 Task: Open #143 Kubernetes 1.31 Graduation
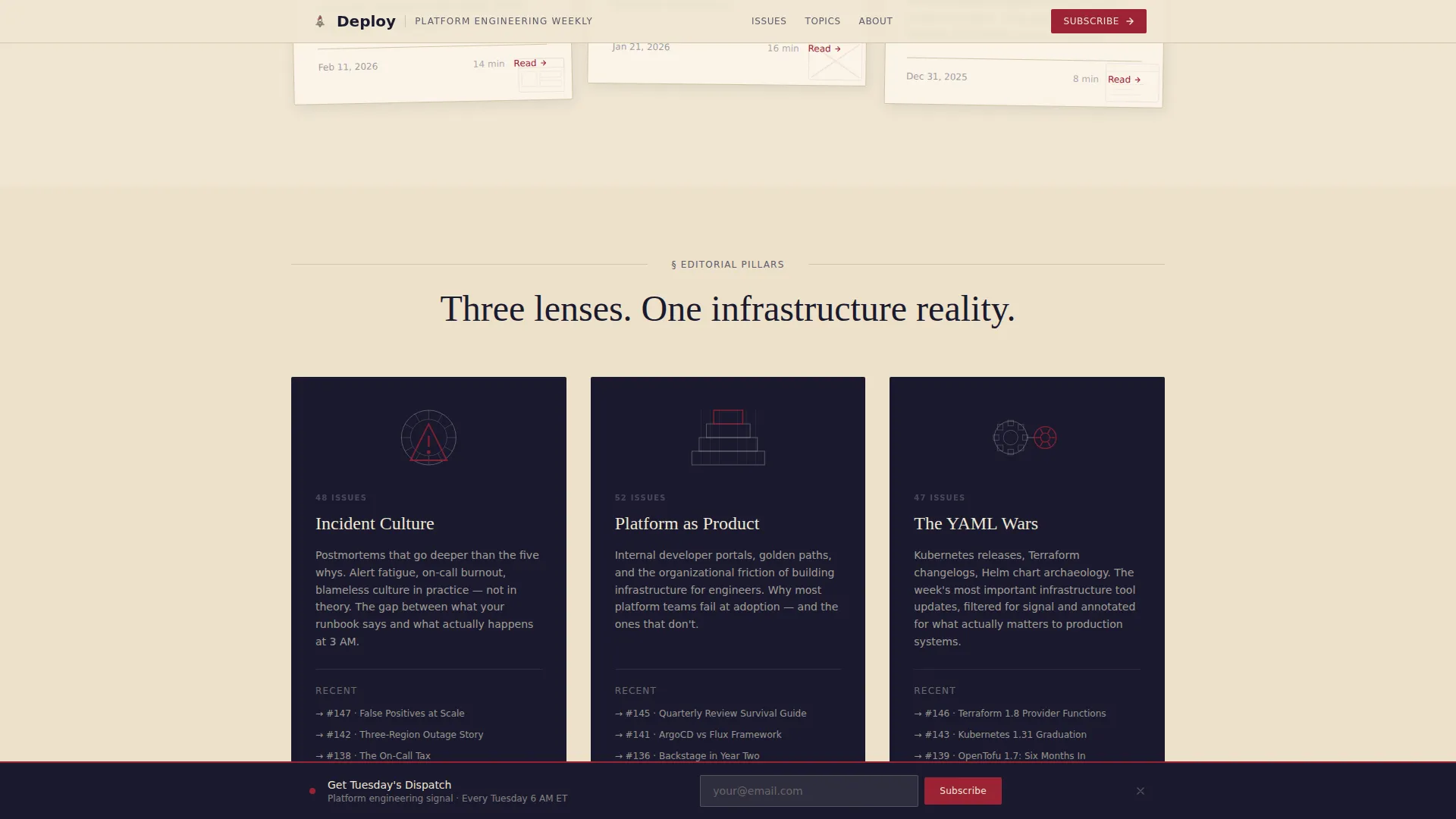tap(1000, 735)
